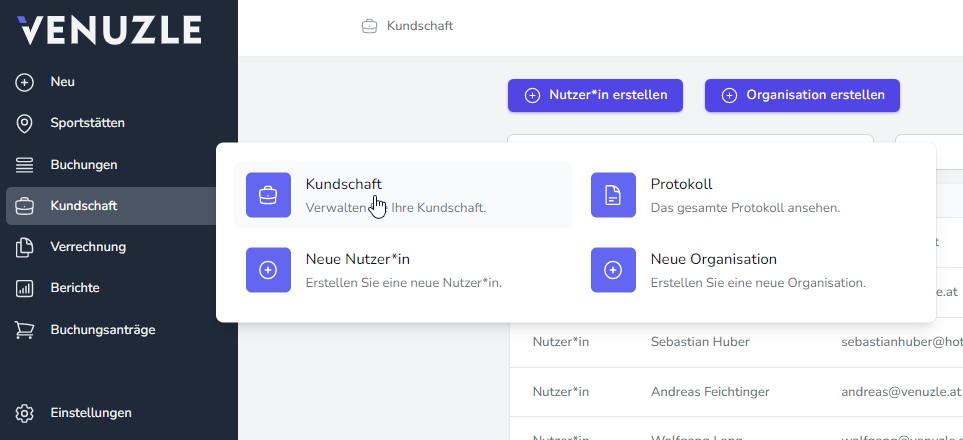Click the Berichte chart icon

25,288
